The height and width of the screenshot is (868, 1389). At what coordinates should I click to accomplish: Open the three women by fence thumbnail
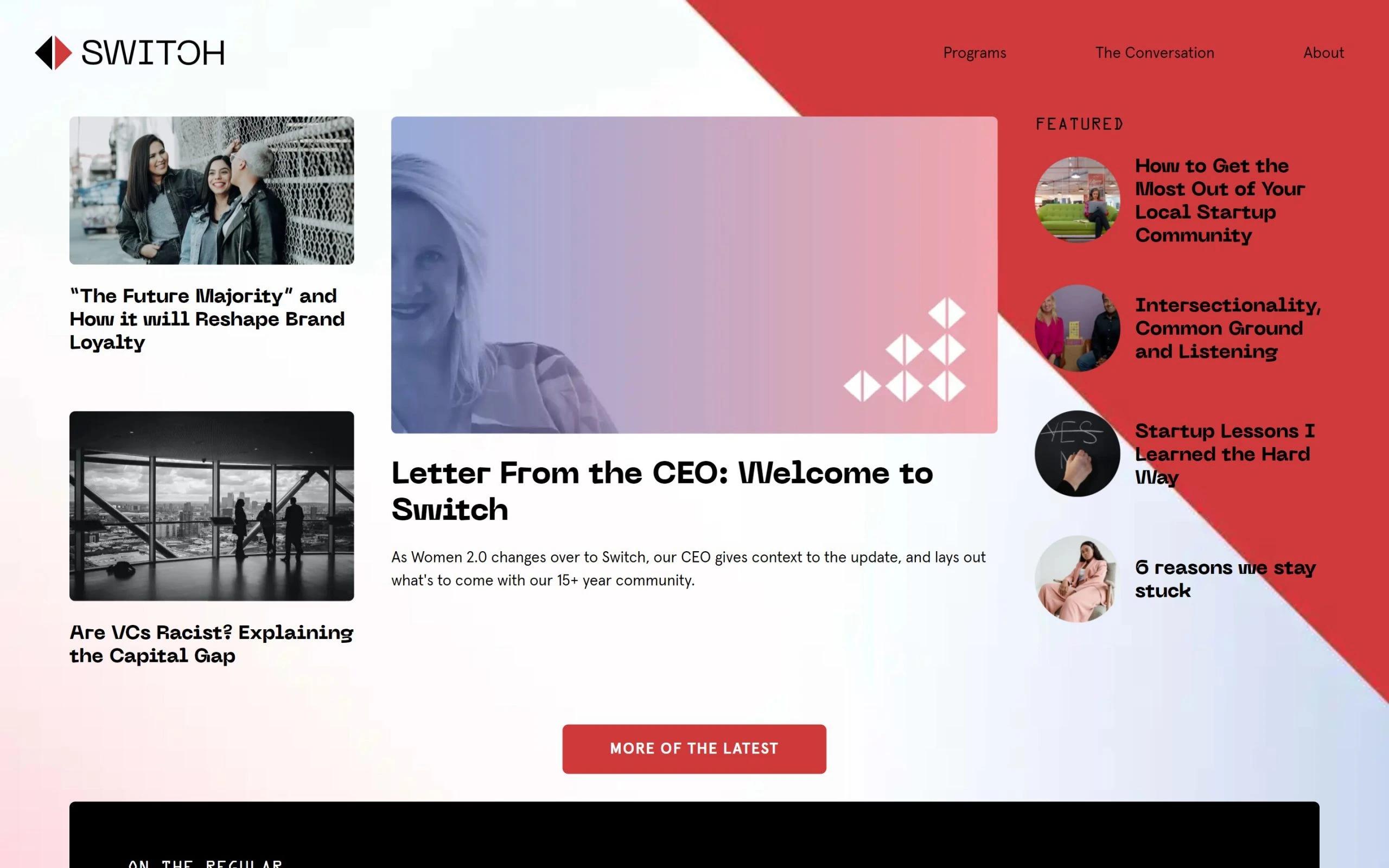[x=212, y=190]
